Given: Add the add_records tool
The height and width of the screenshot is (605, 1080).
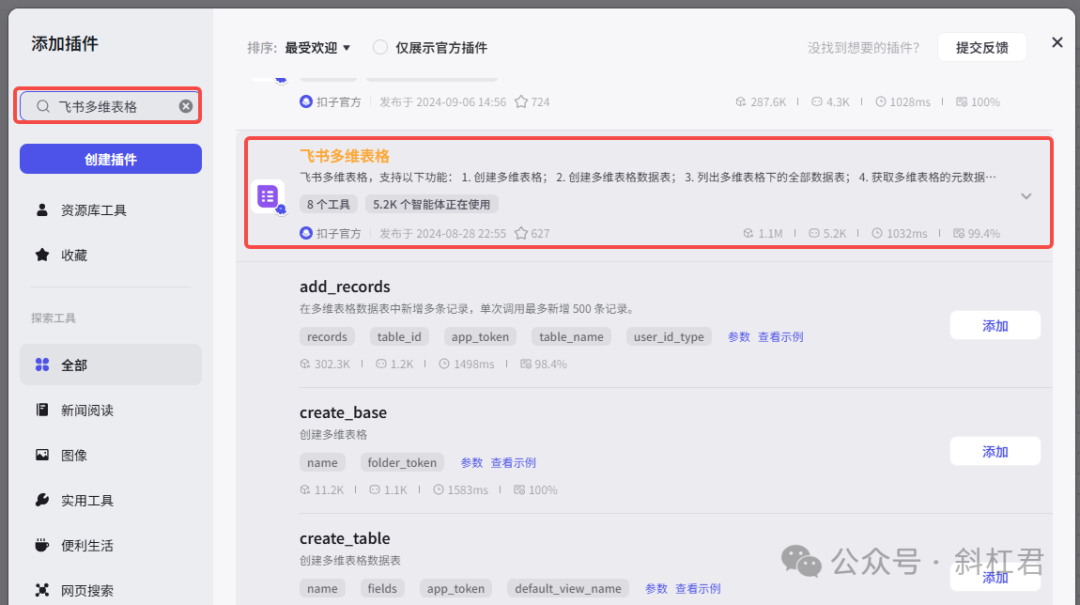Looking at the screenshot, I should tap(995, 325).
